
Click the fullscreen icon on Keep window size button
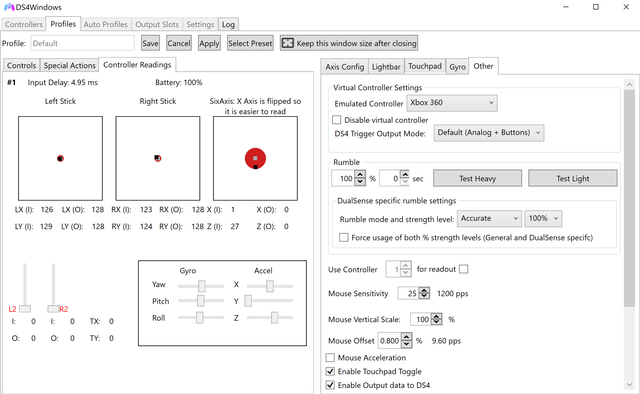coord(288,43)
